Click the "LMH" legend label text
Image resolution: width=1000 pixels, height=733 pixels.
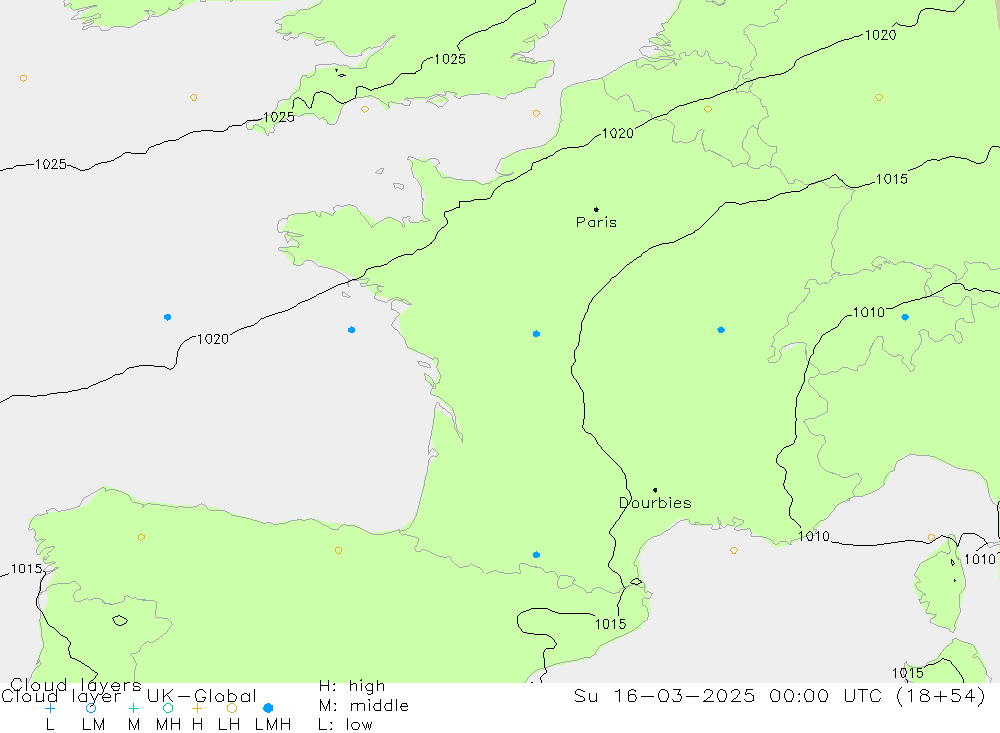[x=273, y=725]
